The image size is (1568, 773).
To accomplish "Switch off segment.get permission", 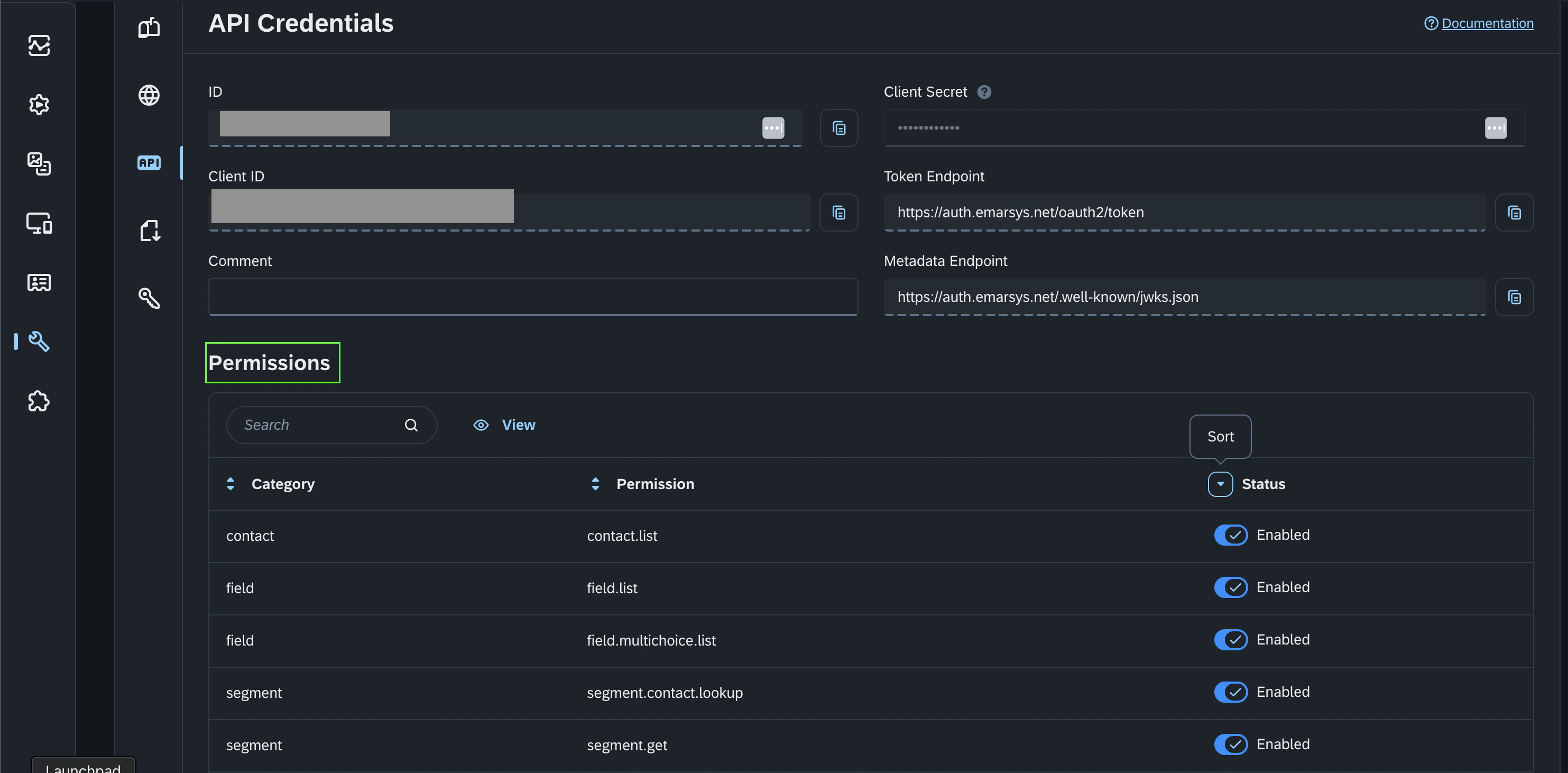I will (1230, 744).
